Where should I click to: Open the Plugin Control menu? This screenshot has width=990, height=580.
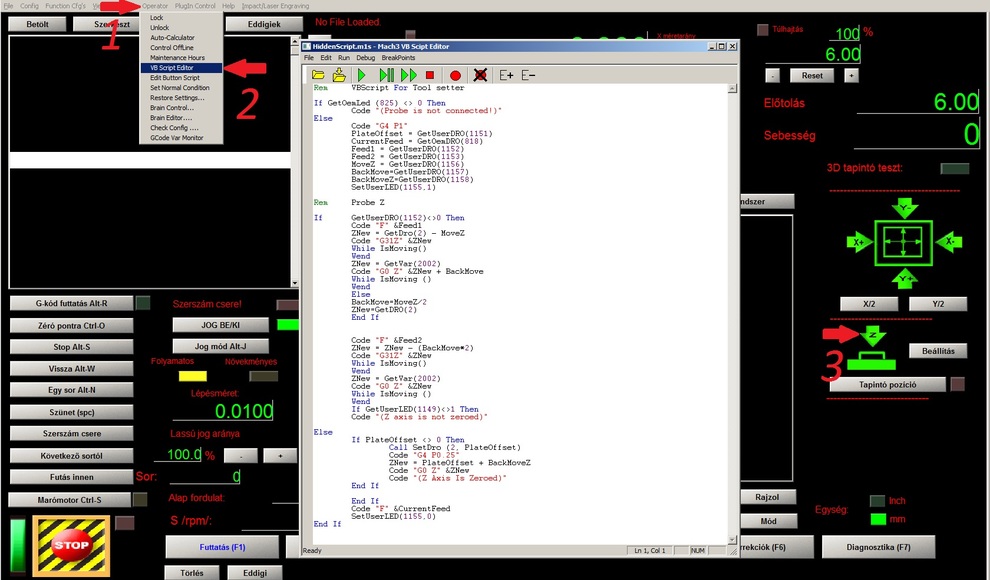pyautogui.click(x=195, y=6)
